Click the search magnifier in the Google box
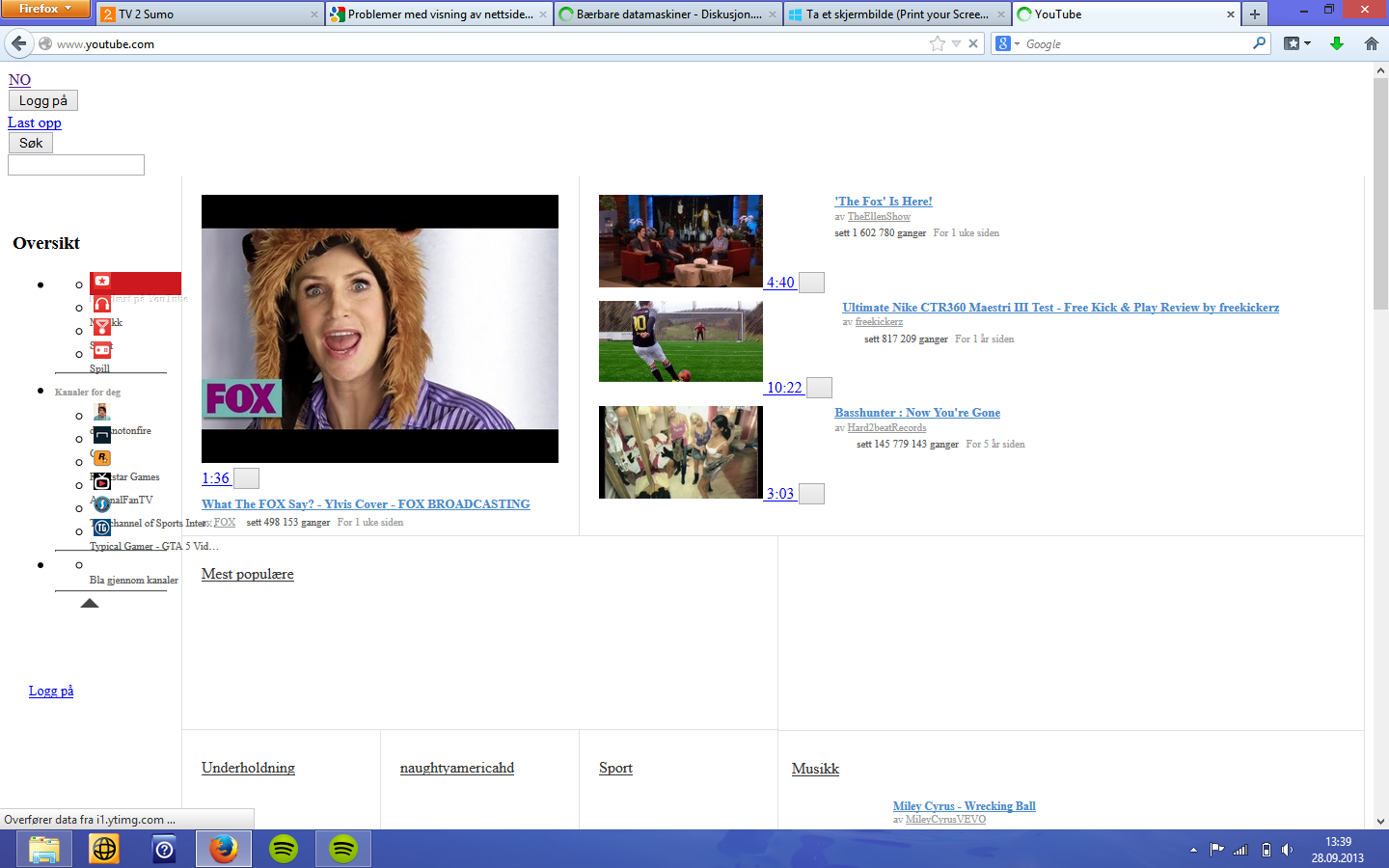Image resolution: width=1389 pixels, height=868 pixels. click(1259, 43)
